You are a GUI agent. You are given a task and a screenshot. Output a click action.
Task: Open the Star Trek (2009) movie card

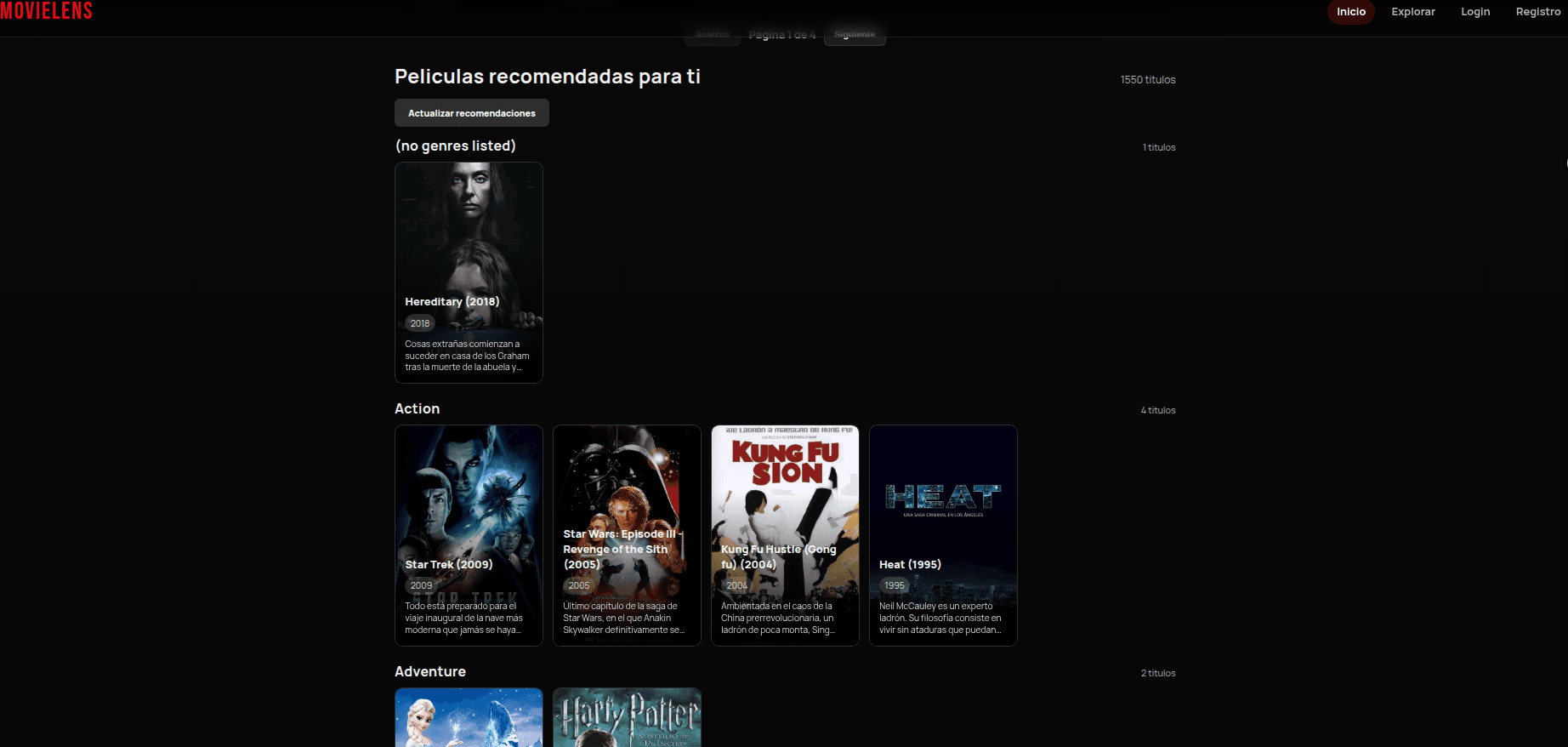(x=469, y=535)
